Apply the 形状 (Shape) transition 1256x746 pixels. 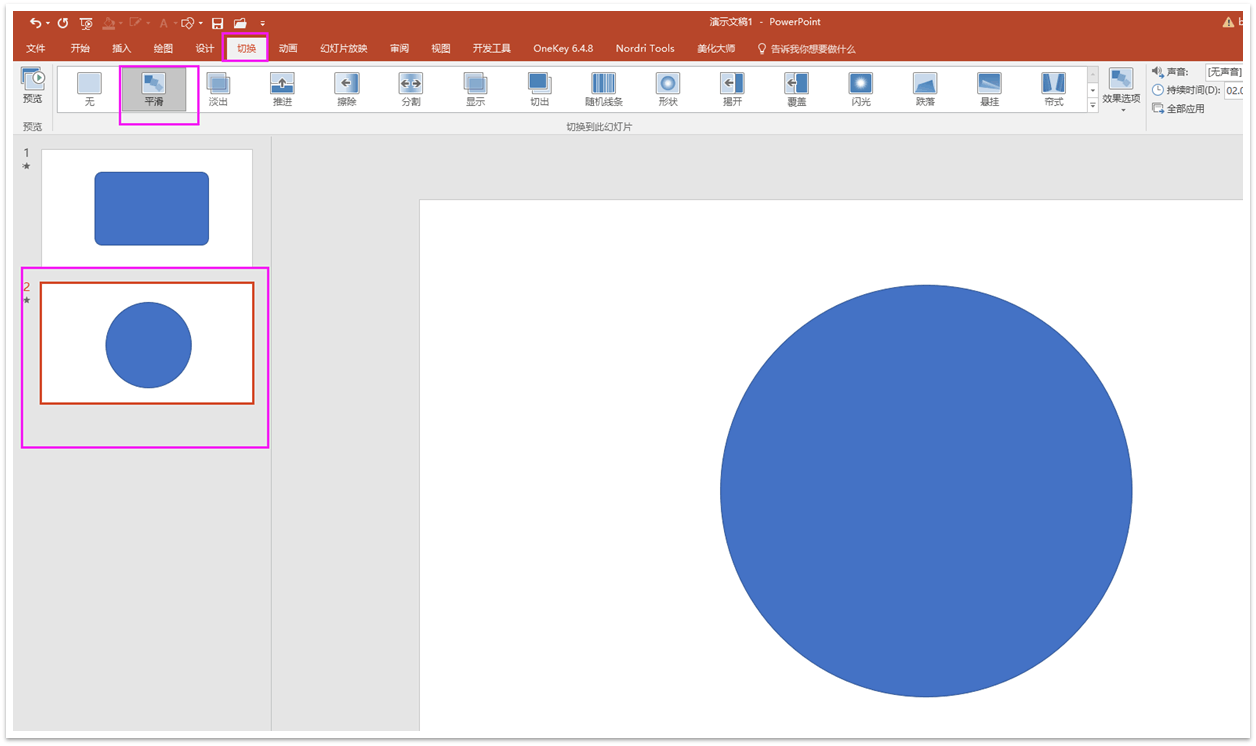pos(667,89)
